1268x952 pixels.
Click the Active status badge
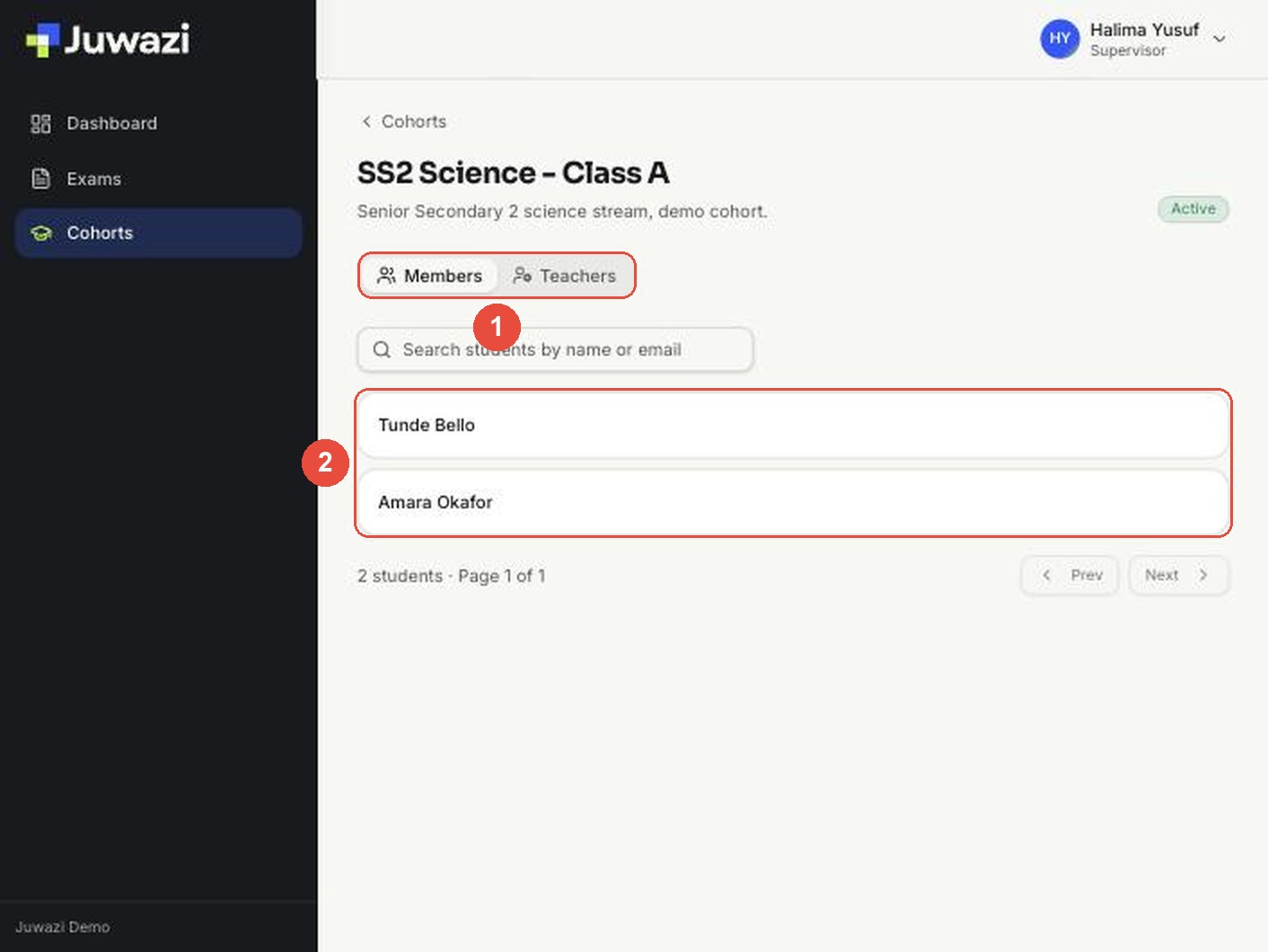1193,209
